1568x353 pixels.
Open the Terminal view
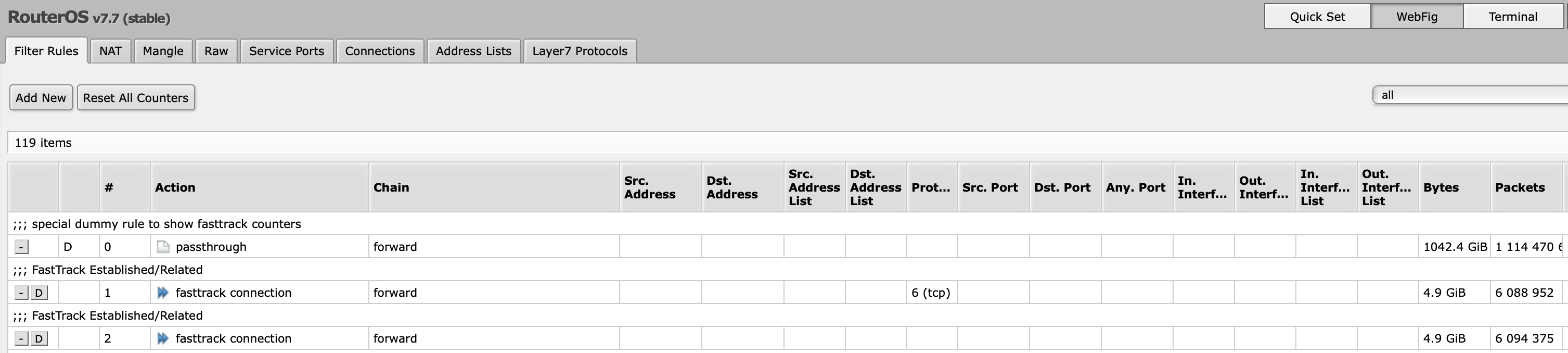1513,17
